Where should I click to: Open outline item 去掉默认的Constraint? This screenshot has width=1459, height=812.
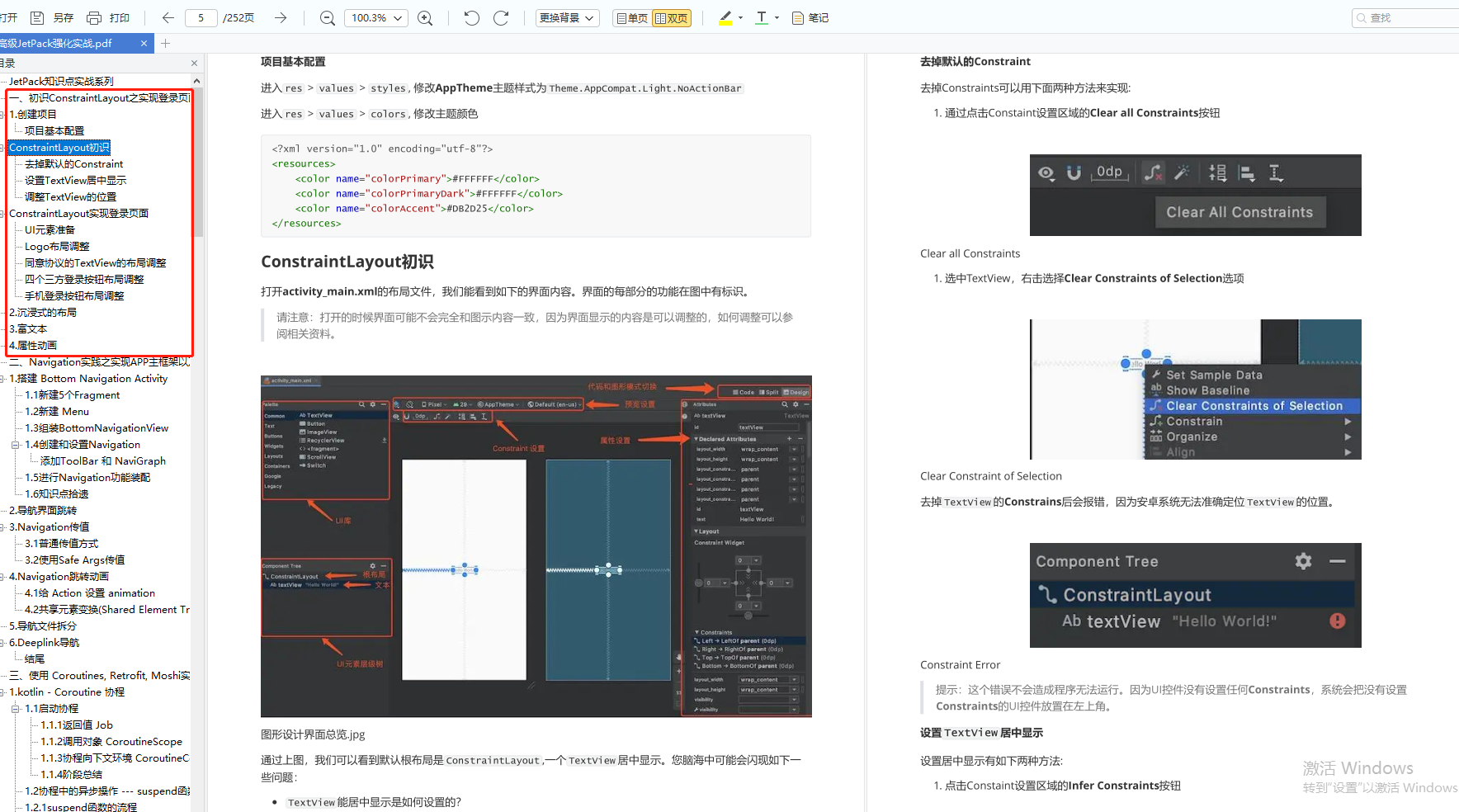pos(73,164)
